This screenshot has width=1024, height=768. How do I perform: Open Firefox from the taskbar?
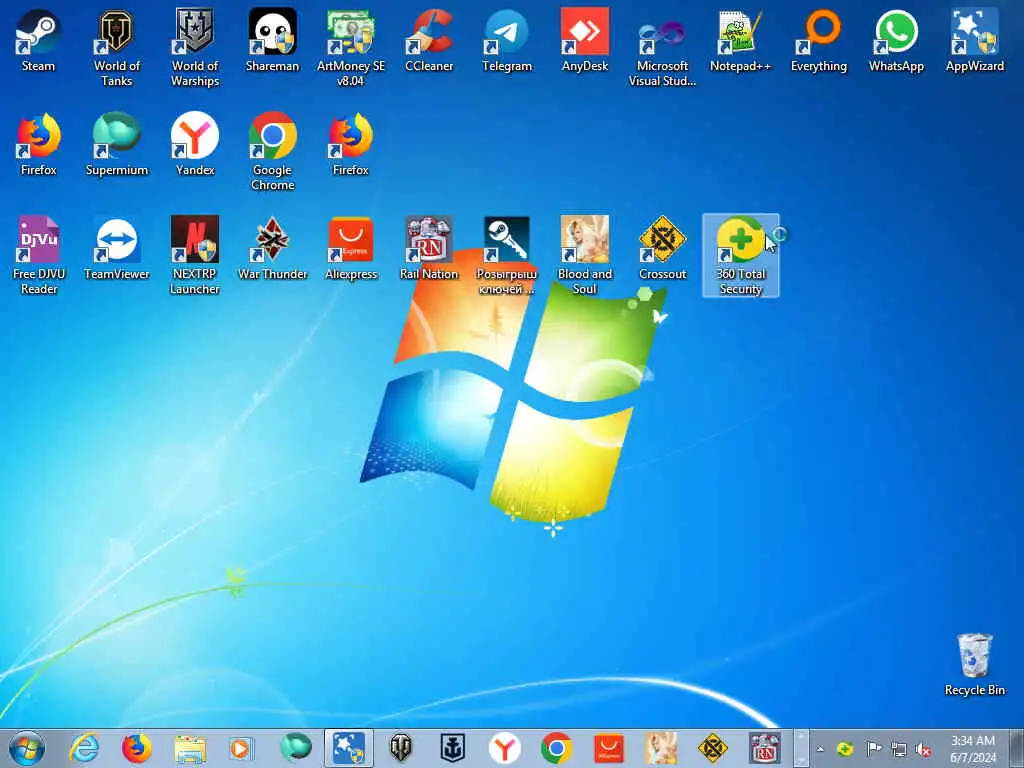pos(136,748)
